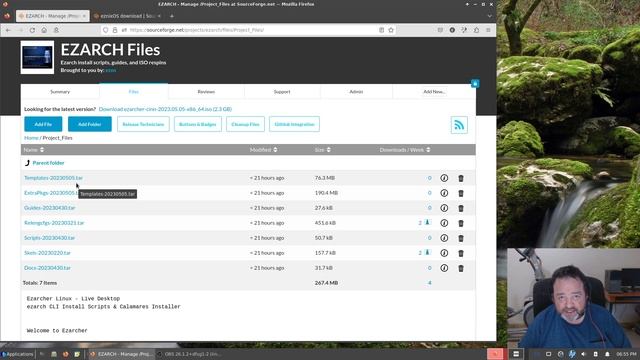Image resolution: width=640 pixels, height=360 pixels.
Task: View info for Skels-20230220.tar
Action: [444, 253]
